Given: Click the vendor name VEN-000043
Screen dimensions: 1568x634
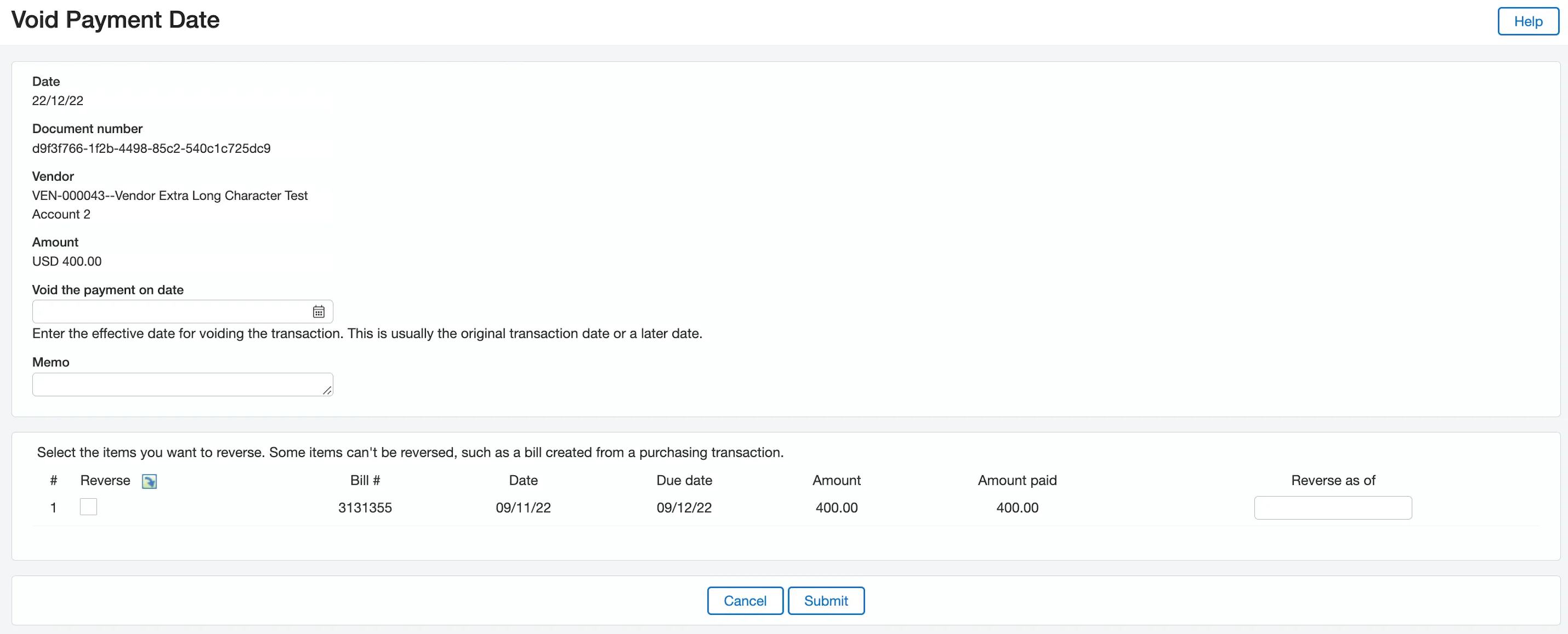Looking at the screenshot, I should point(170,204).
